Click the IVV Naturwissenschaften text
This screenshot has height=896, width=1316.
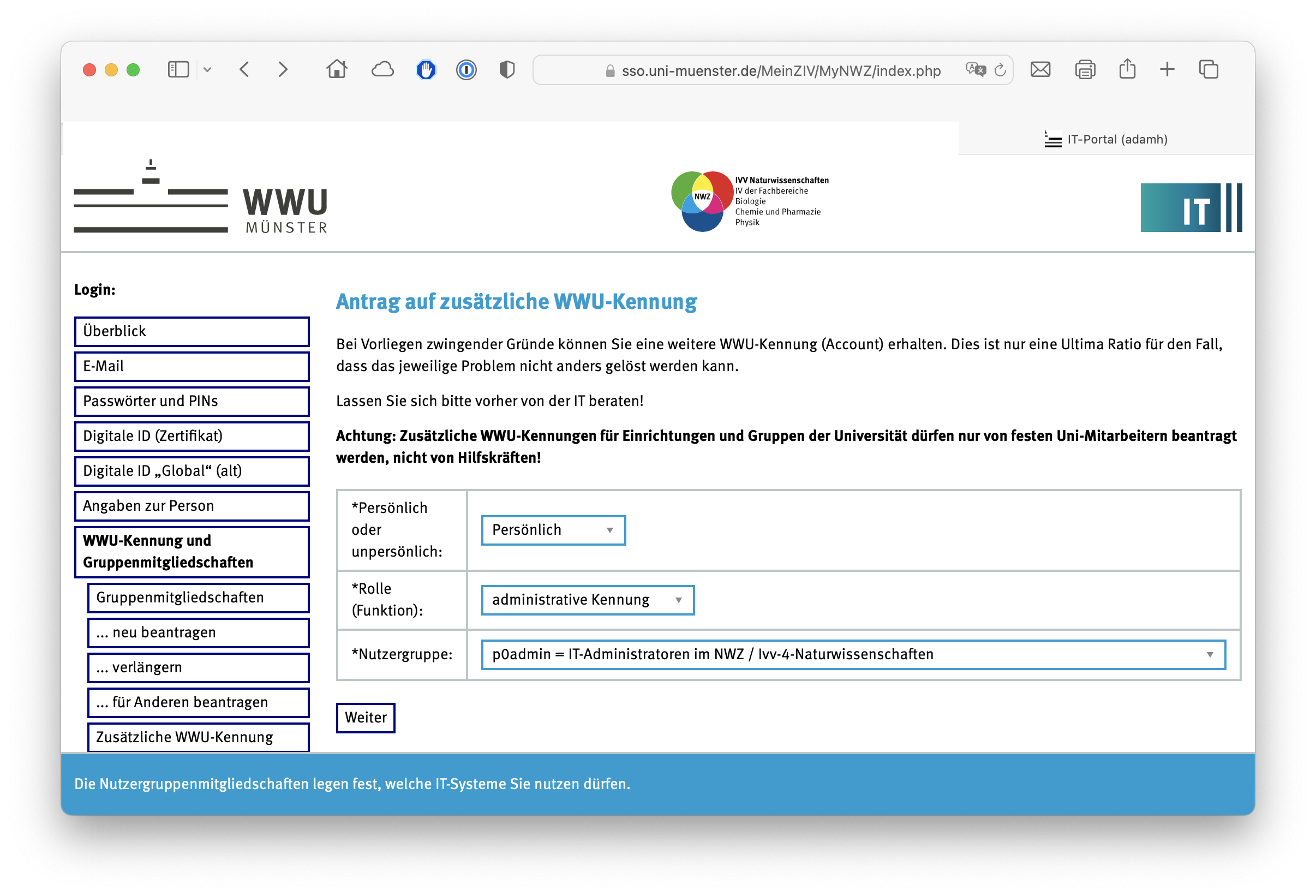[781, 180]
